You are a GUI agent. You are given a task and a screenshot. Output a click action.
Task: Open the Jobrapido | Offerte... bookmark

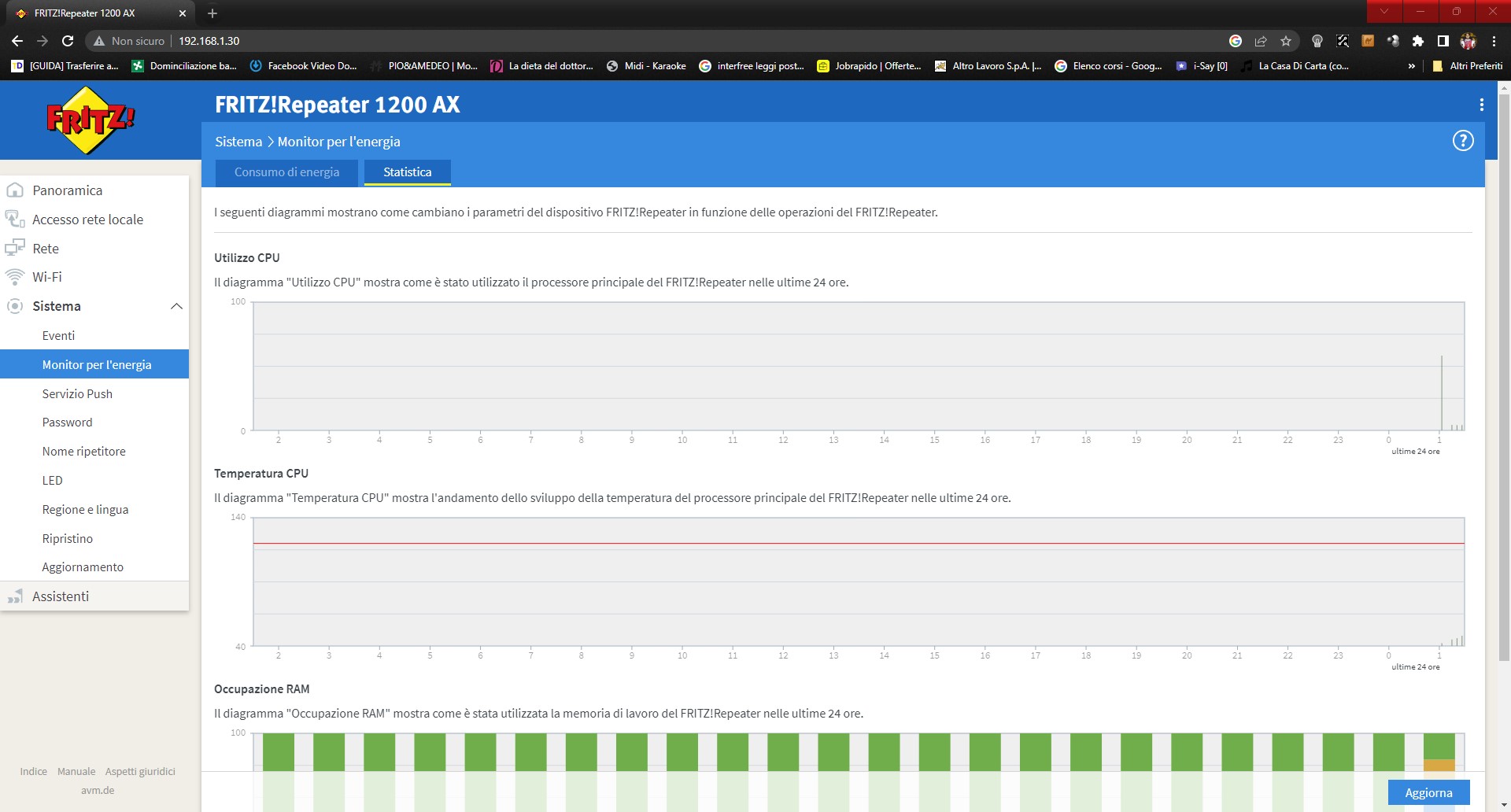[869, 66]
